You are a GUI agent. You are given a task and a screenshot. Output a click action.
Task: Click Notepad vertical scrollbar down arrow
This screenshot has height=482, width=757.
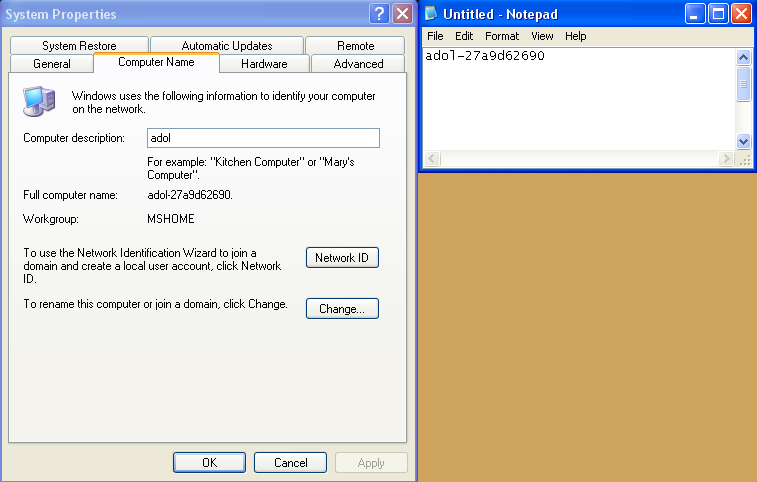[743, 142]
